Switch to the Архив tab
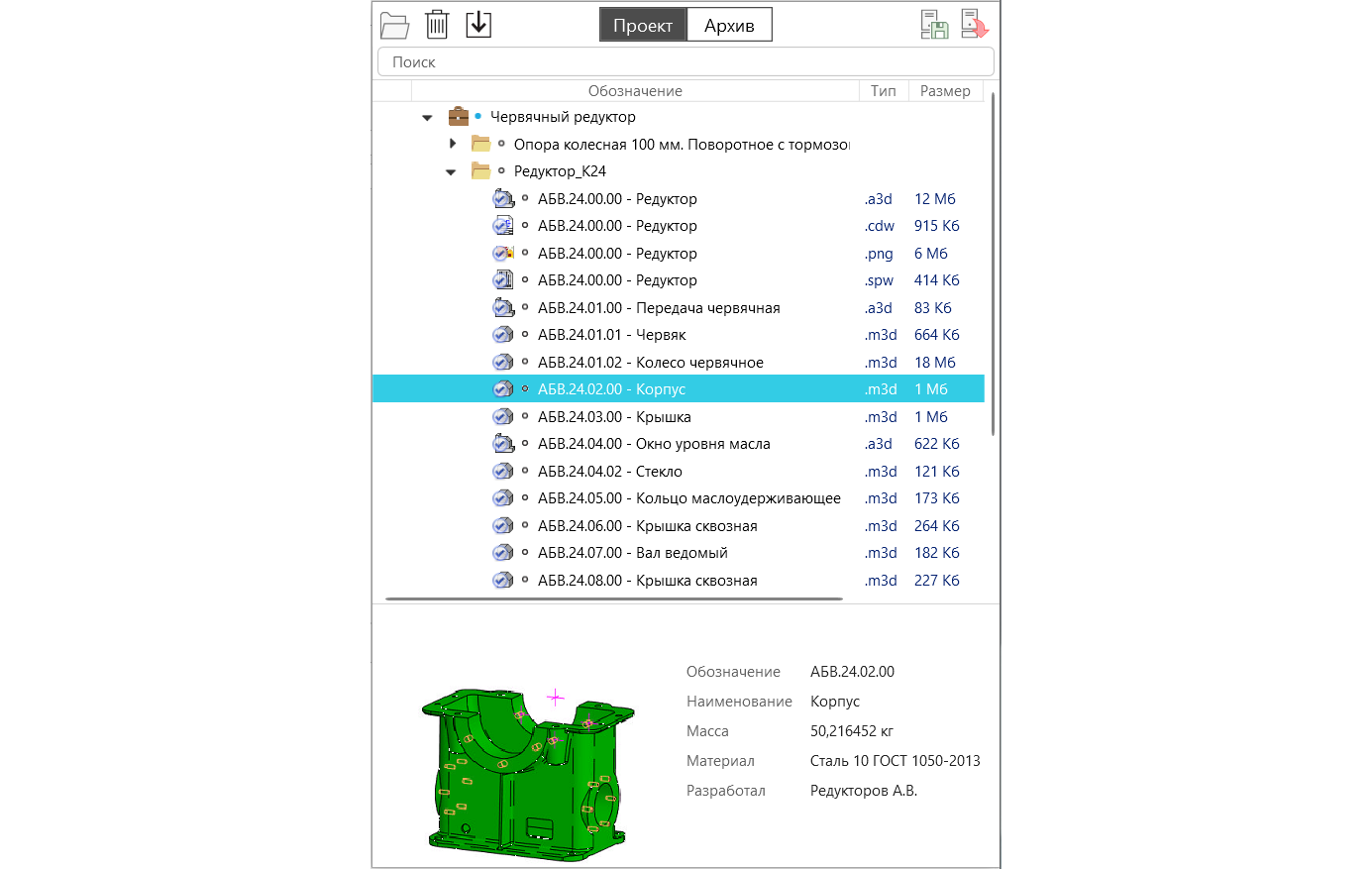The image size is (1372, 869). point(729,26)
